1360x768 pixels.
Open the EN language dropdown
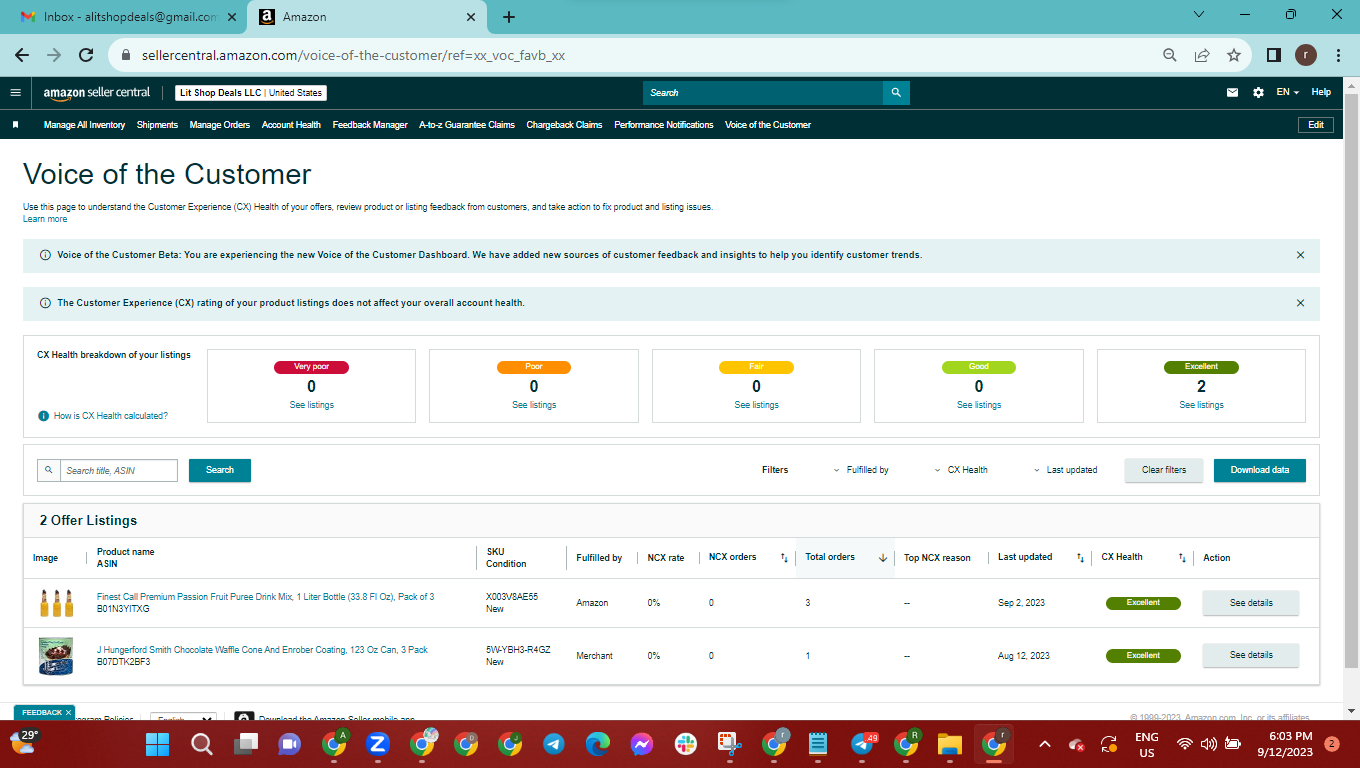(1288, 92)
